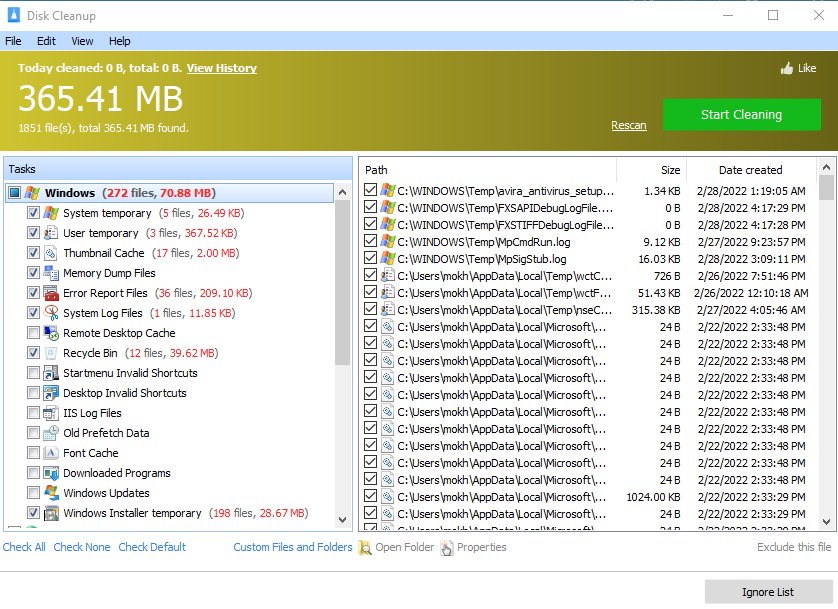838x609 pixels.
Task: Click Exclude this file
Action: click(794, 547)
